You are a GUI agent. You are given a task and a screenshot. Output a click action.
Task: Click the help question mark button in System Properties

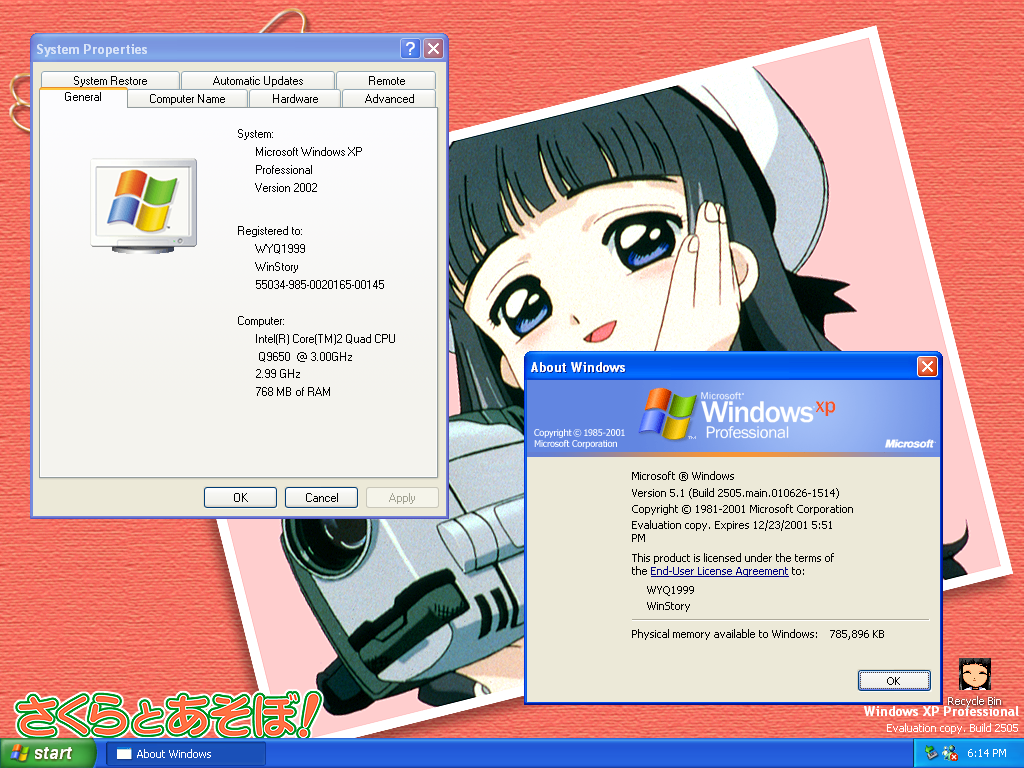pos(409,48)
